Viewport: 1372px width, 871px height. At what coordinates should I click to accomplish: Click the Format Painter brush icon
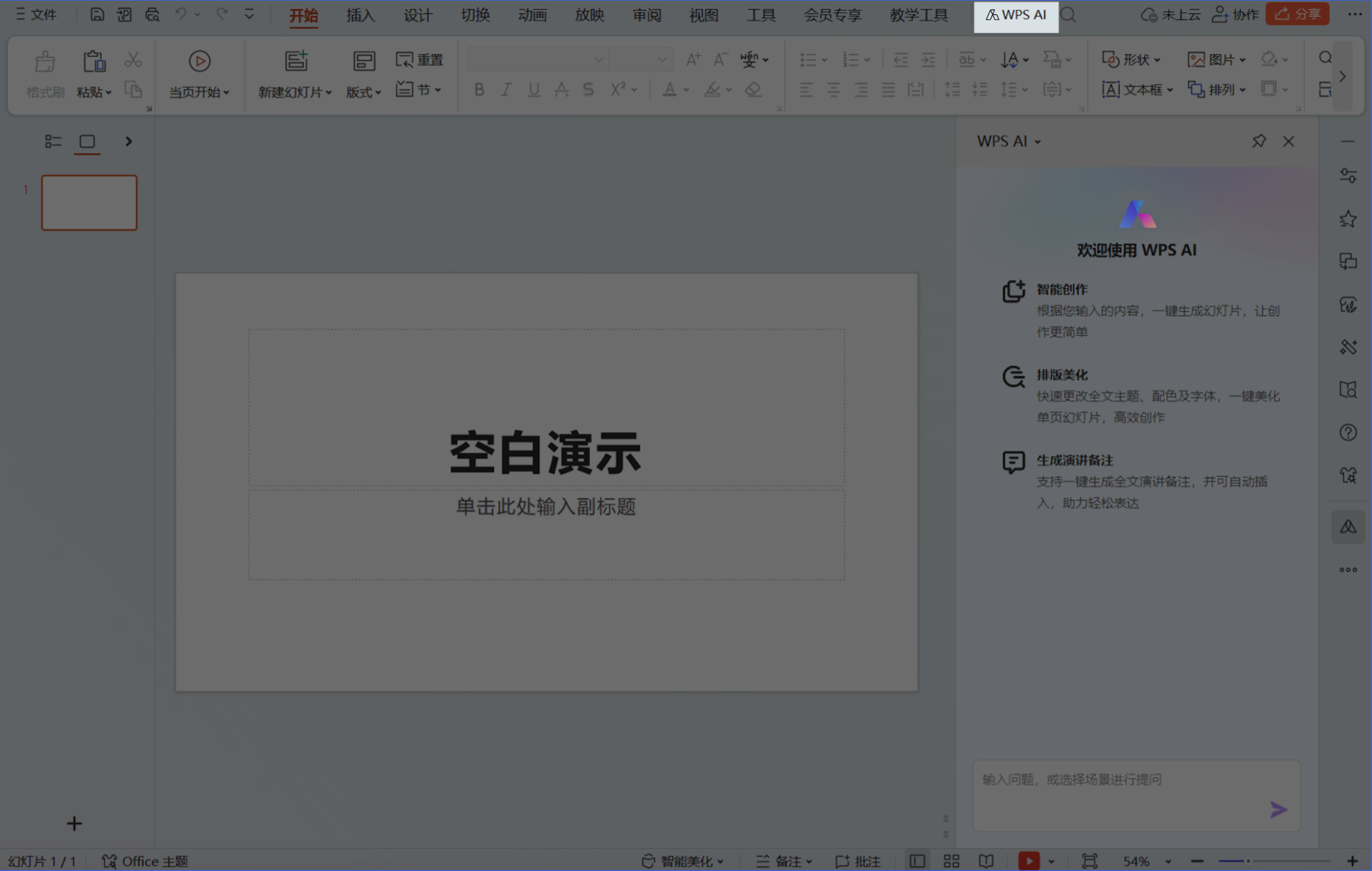click(45, 62)
